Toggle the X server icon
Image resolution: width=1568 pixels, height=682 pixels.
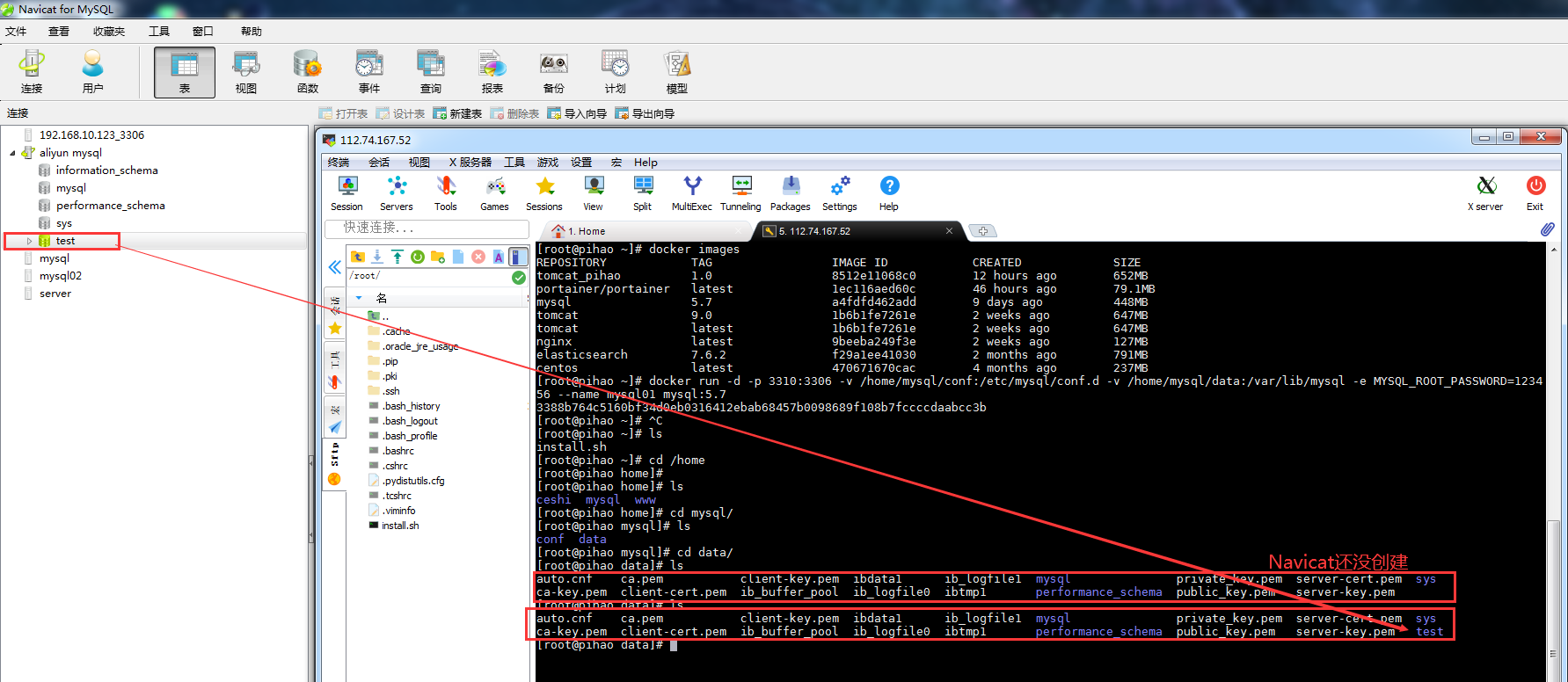(x=1485, y=193)
